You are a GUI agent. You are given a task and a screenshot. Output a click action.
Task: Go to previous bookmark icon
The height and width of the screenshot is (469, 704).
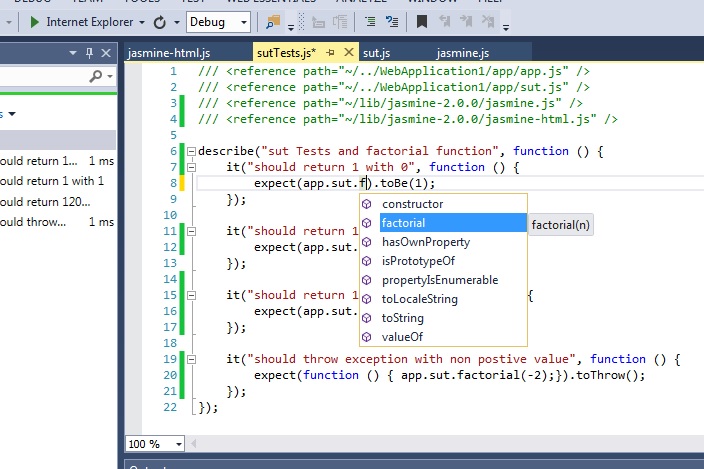(444, 22)
